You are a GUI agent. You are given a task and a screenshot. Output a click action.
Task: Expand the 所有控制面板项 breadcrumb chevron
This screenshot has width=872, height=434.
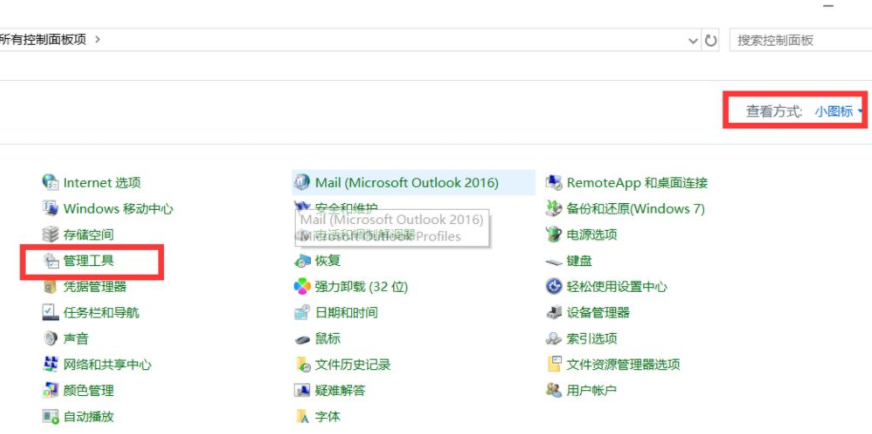(x=97, y=40)
